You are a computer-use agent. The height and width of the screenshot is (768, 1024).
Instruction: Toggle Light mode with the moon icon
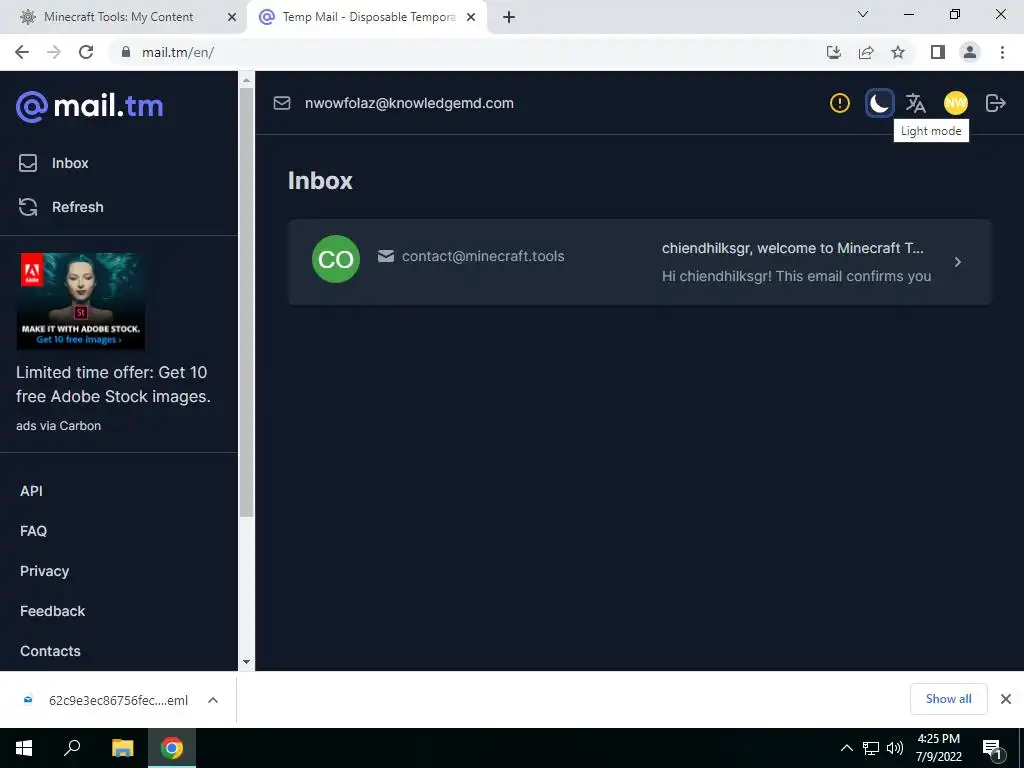[x=879, y=103]
